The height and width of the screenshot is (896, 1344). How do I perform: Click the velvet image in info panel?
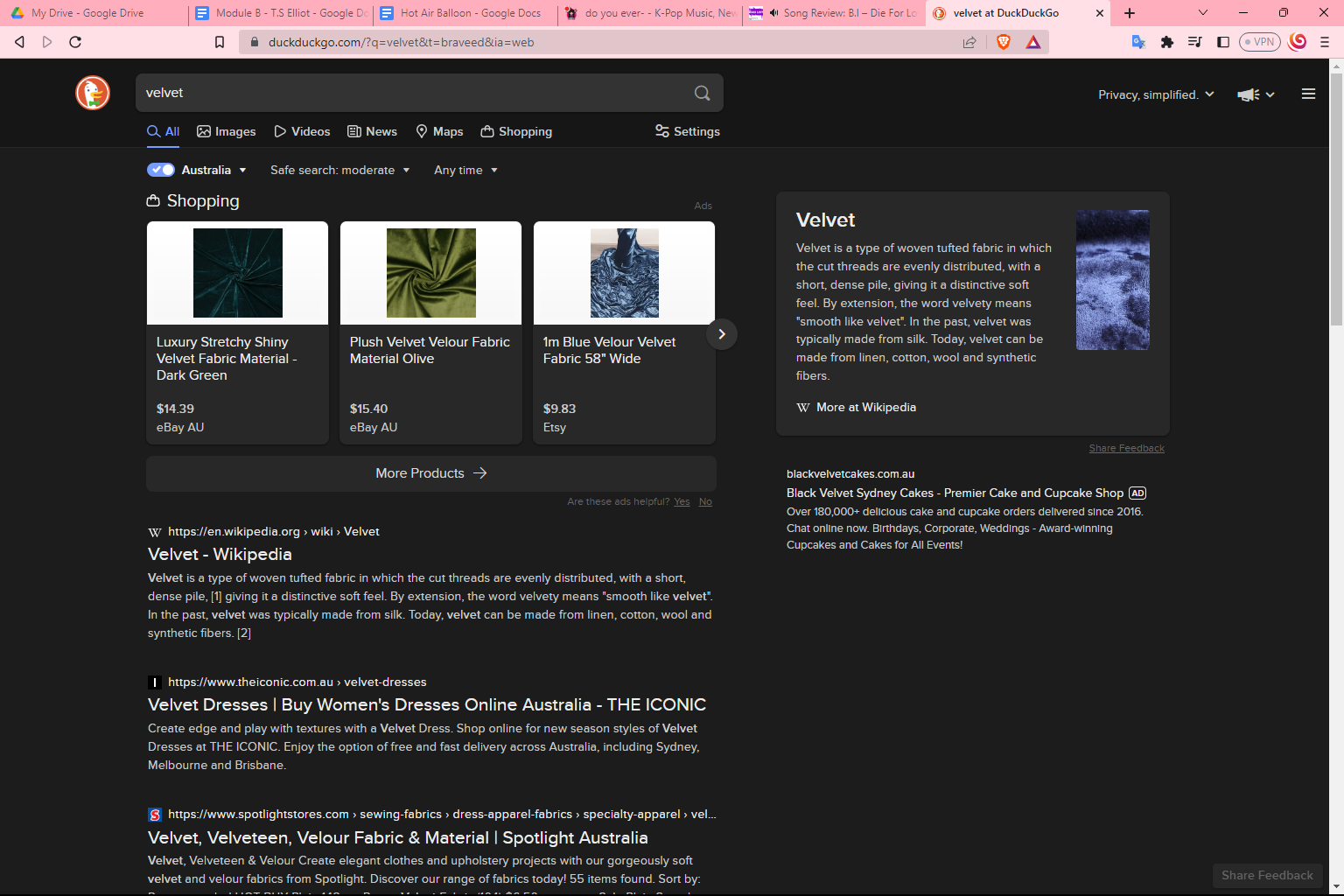(x=1113, y=280)
